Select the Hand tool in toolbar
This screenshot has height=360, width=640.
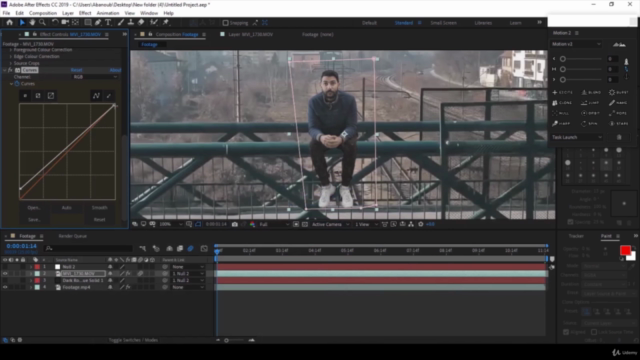pyautogui.click(x=32, y=22)
